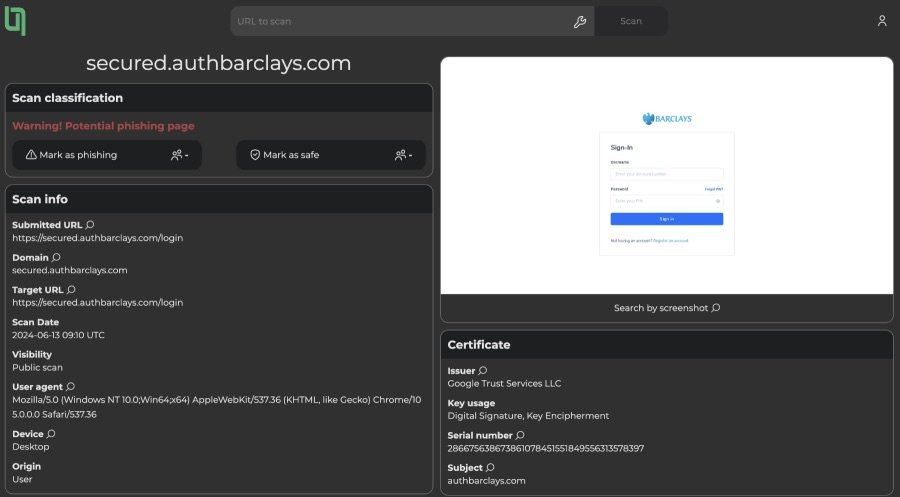Screen dimensions: 900x497
Task: Search by Target URL magnifier icon
Action: pos(71,290)
